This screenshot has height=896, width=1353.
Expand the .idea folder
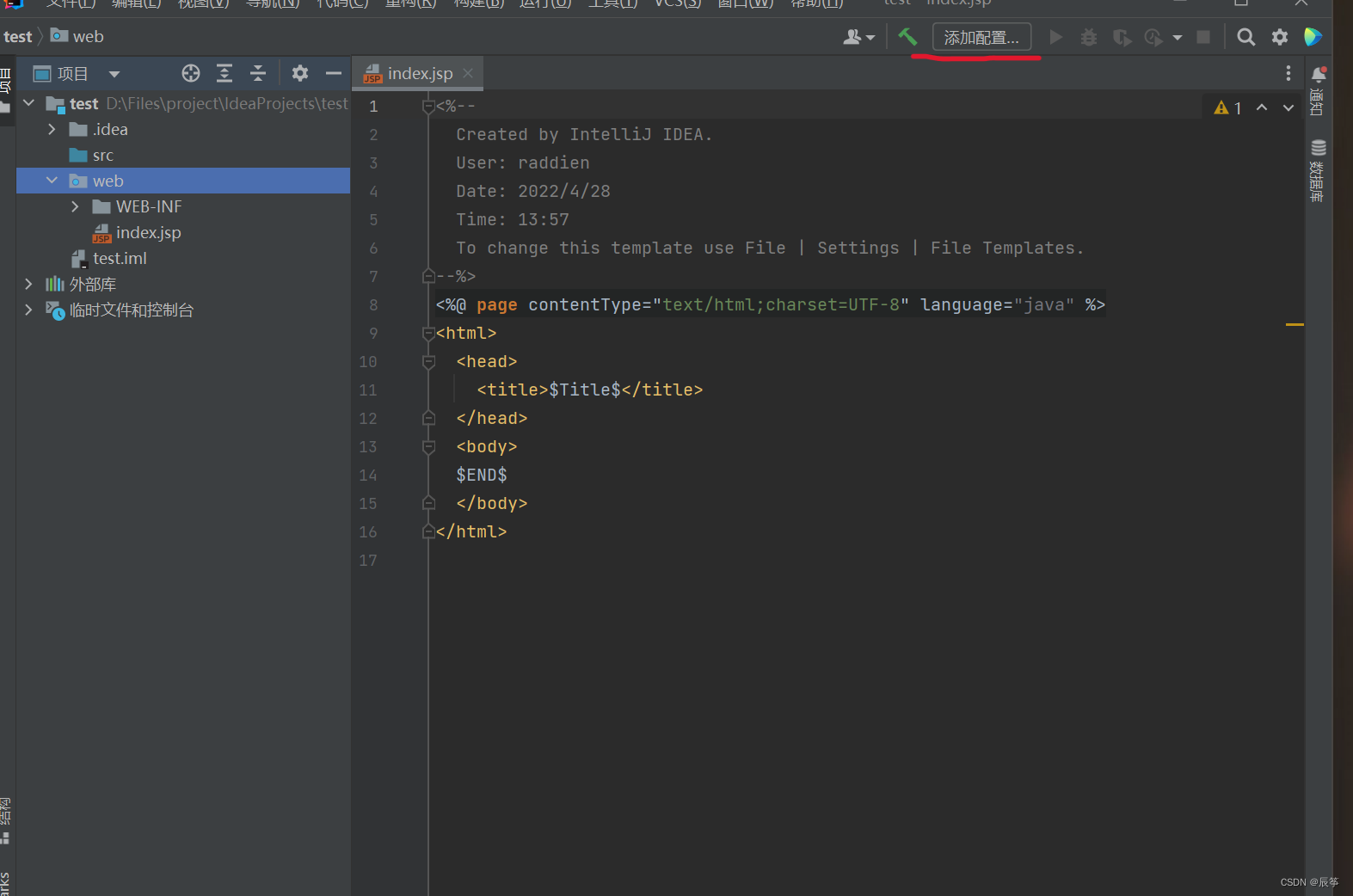[52, 129]
